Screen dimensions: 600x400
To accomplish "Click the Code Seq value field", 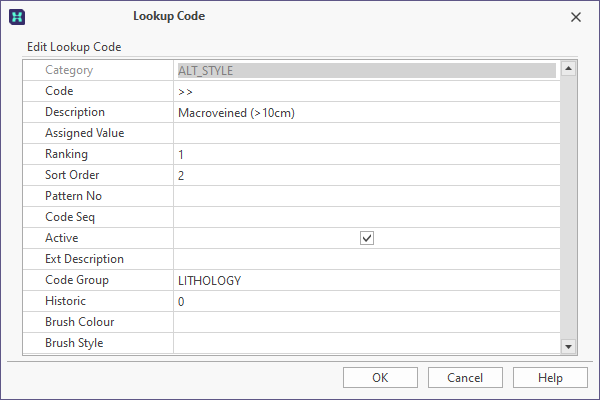I will point(366,217).
